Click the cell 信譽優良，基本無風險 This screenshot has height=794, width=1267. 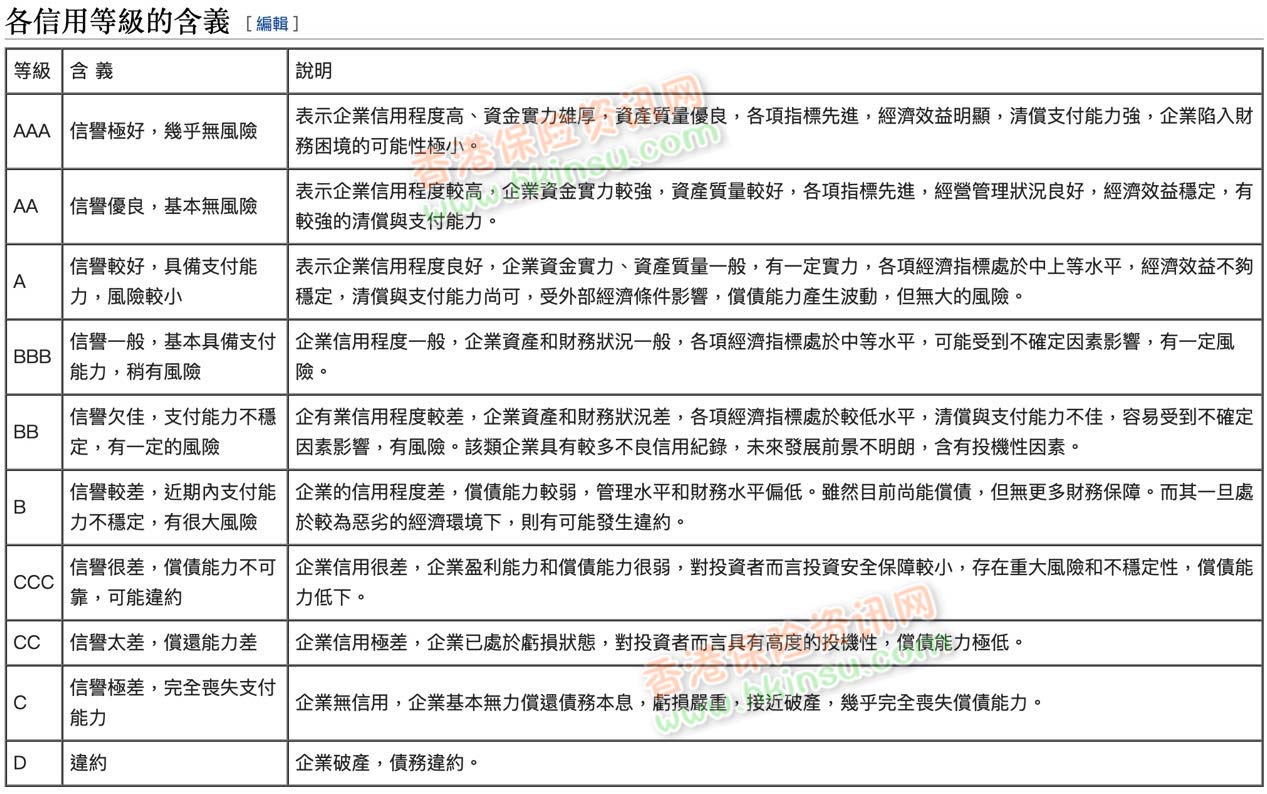[175, 205]
